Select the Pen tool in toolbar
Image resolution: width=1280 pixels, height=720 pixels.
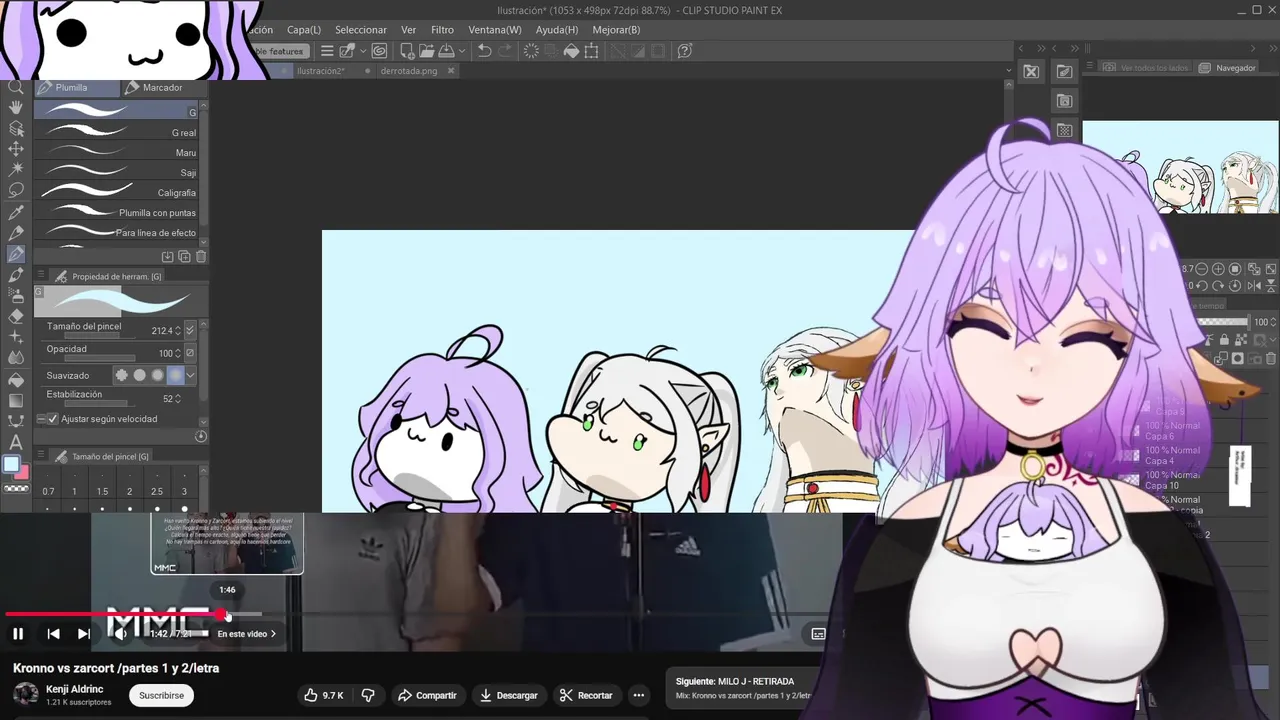pos(16,254)
